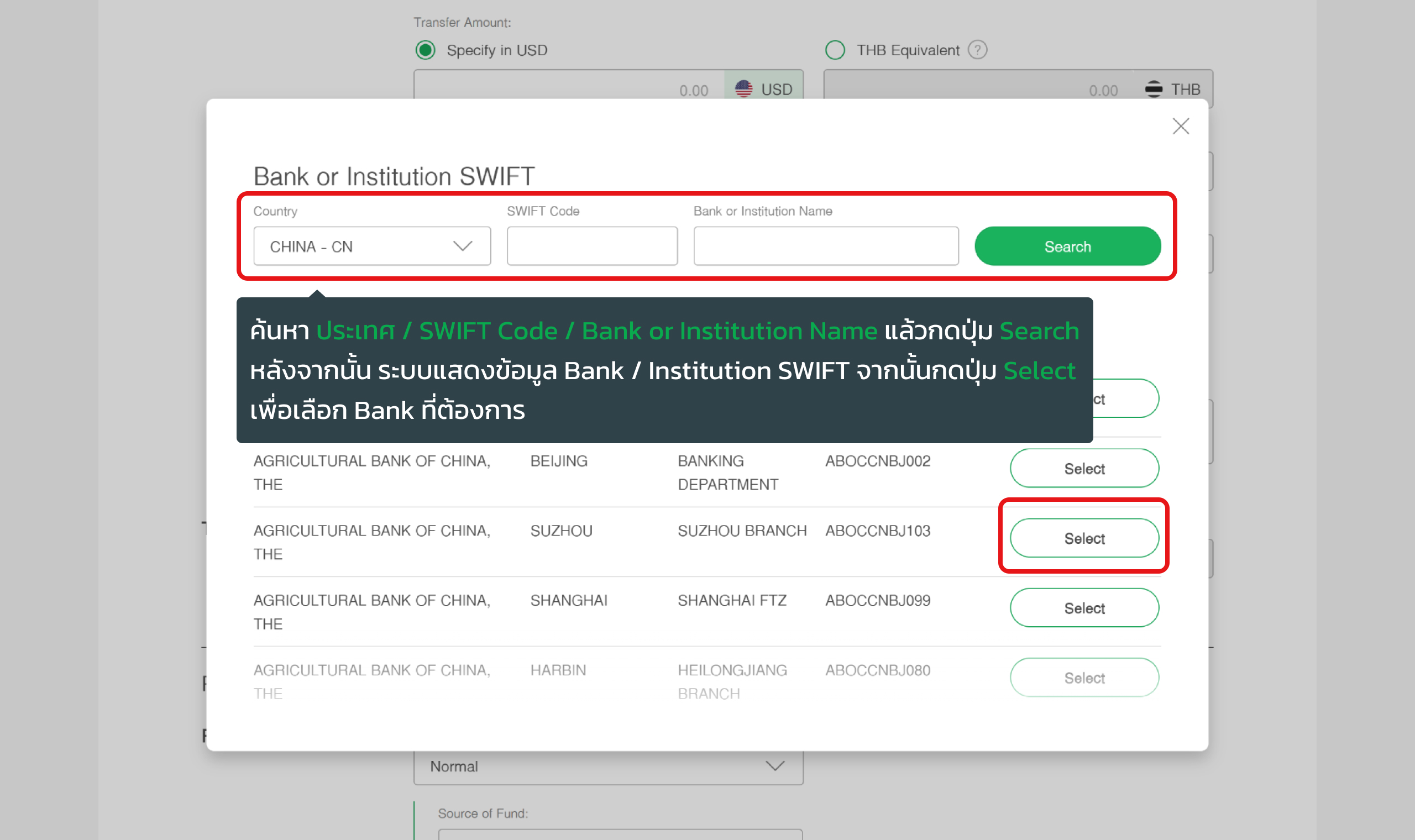Click the ABOCCNBJ103 SWIFT code text
This screenshot has width=1415, height=840.
coord(877,531)
